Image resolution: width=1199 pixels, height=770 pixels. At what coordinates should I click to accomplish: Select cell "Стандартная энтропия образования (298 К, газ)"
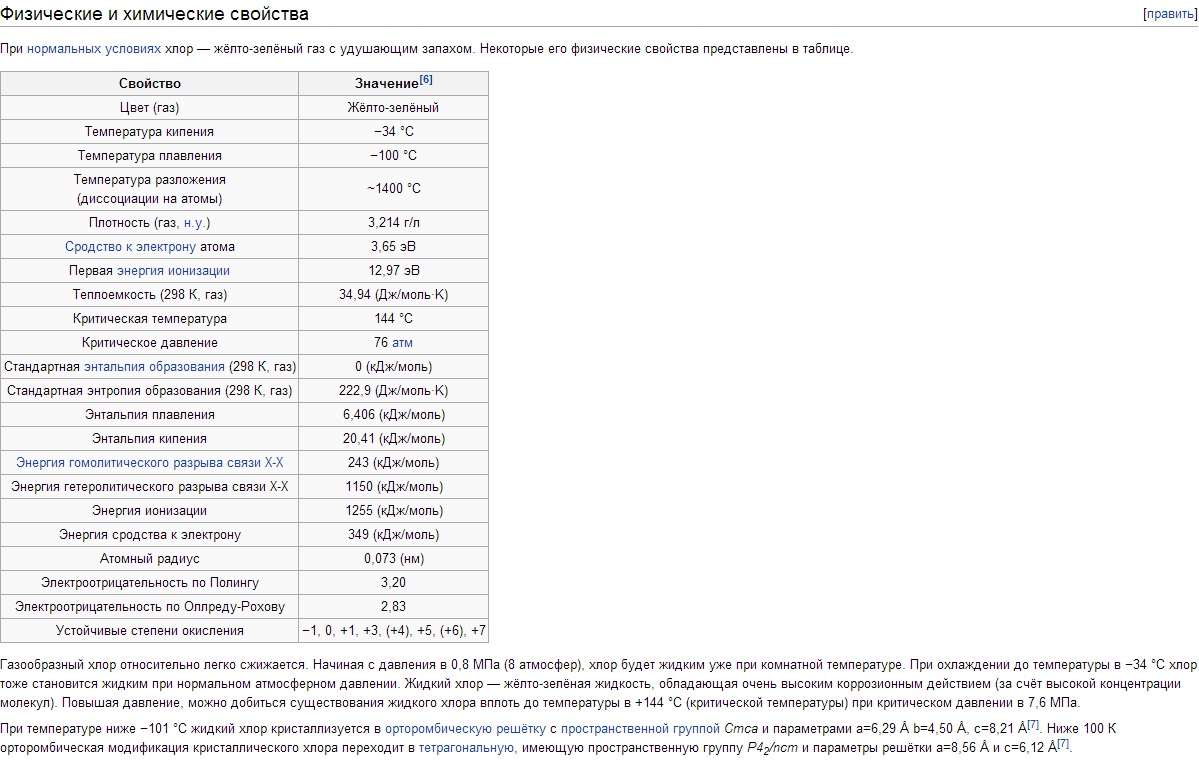pyautogui.click(x=149, y=391)
